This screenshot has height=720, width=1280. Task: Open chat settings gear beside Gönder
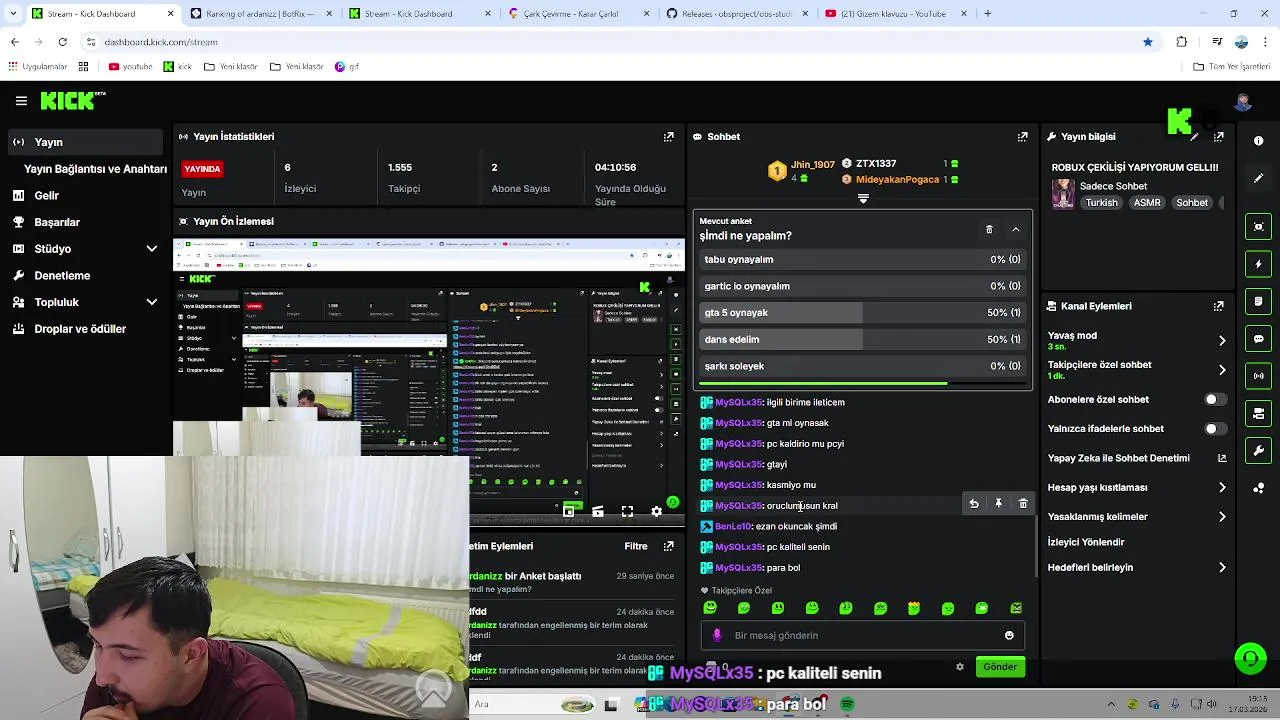pyautogui.click(x=960, y=667)
